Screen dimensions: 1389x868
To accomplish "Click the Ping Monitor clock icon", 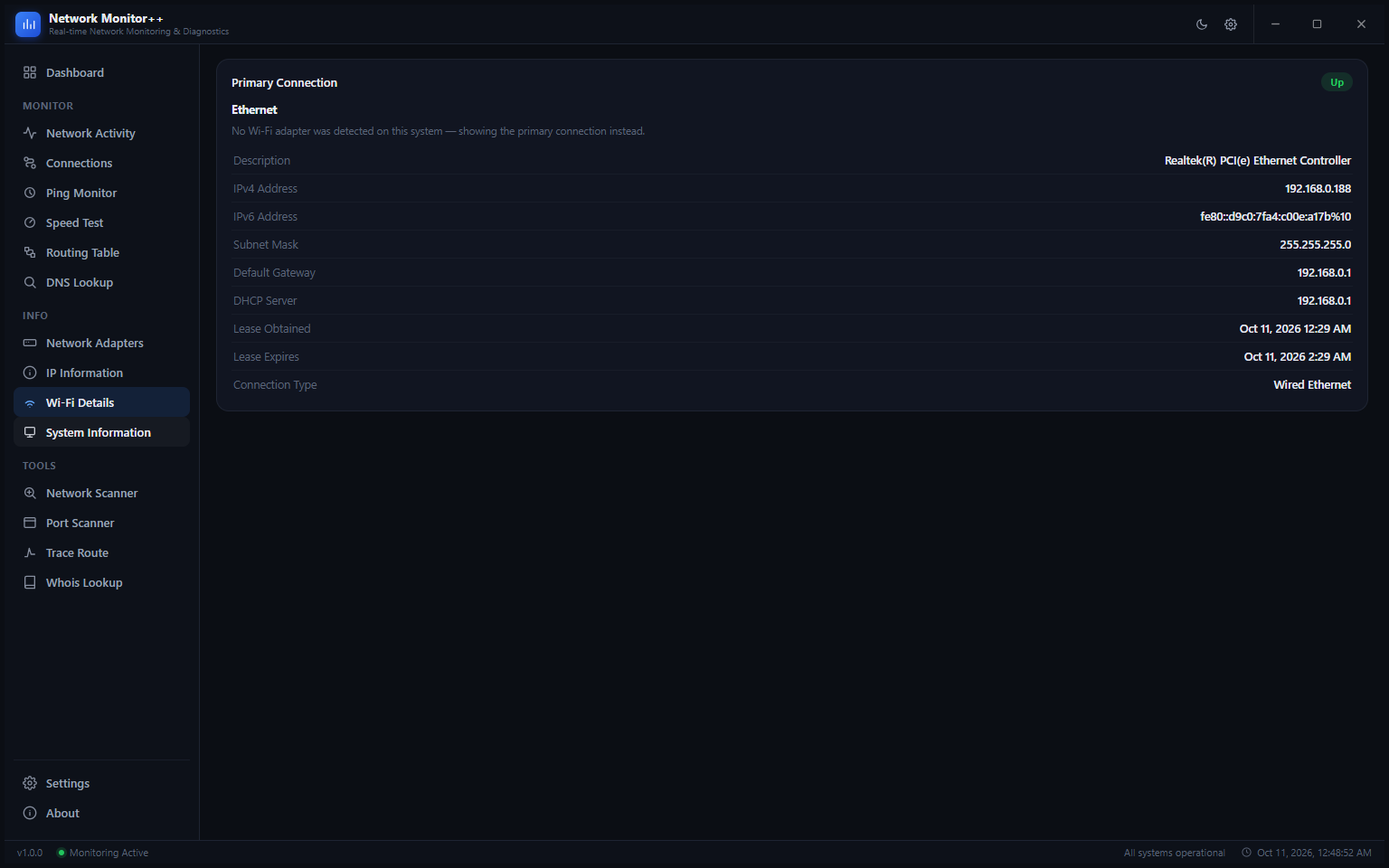I will coord(30,193).
